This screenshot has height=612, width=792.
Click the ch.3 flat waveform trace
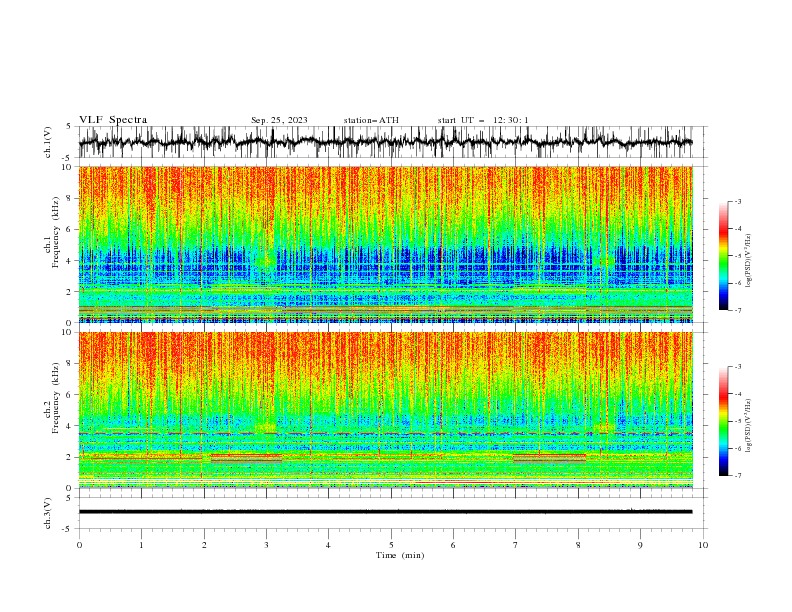pos(385,512)
